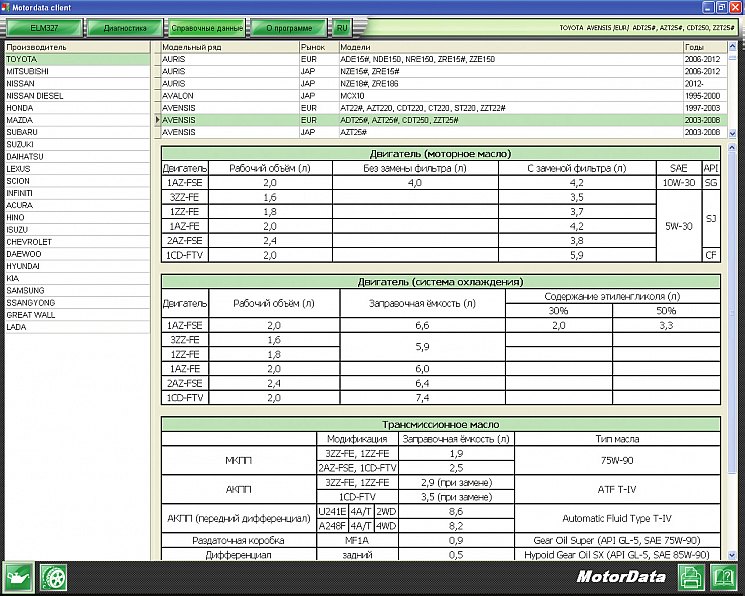745x596 pixels.
Task: Select the Справочные данные tab
Action: click(x=207, y=28)
